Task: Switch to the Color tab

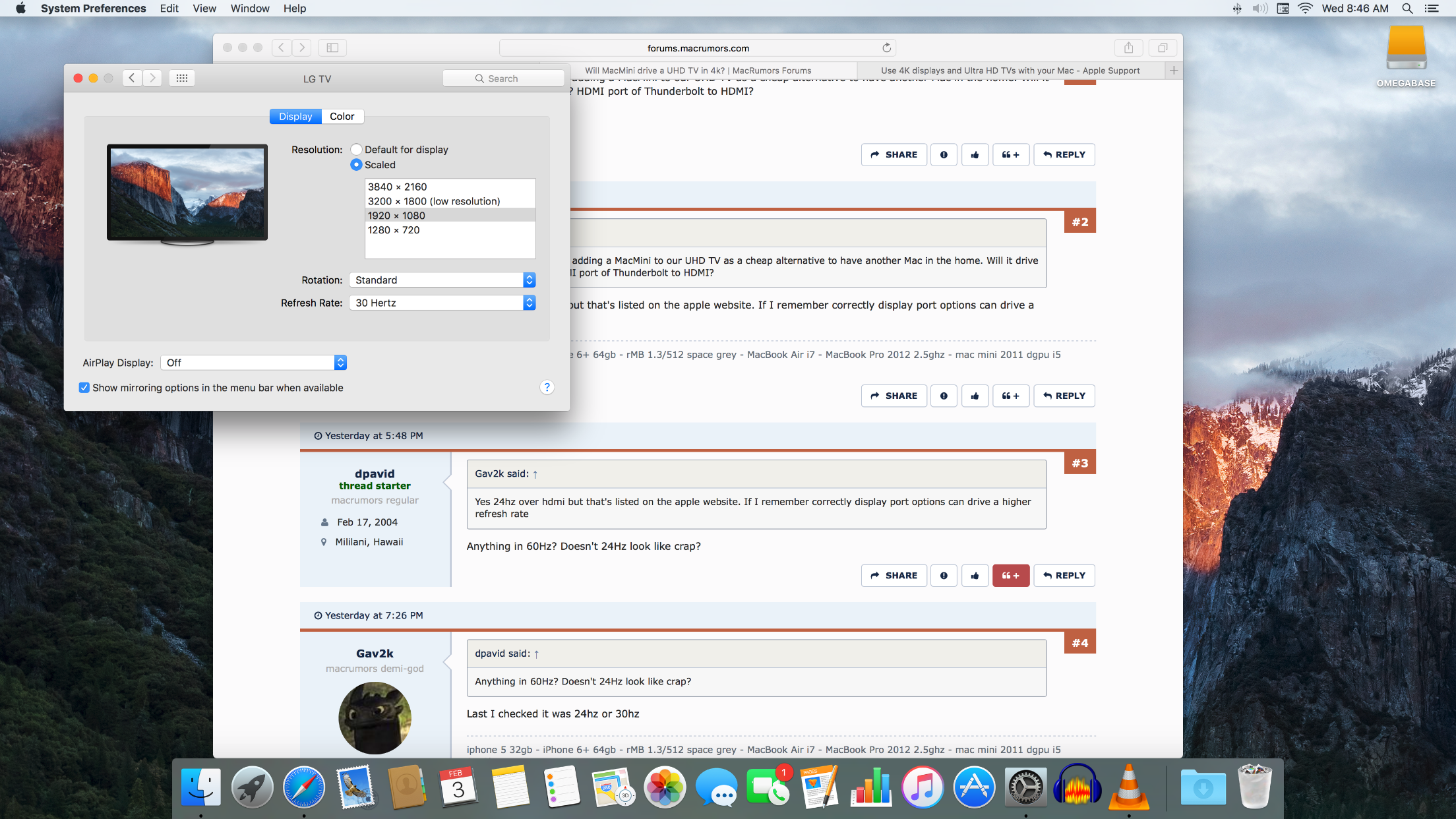Action: pos(342,117)
